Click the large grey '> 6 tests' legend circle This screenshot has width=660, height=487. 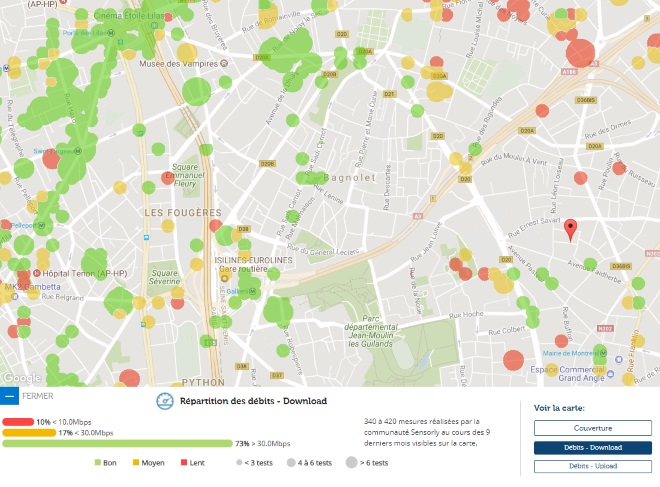pyautogui.click(x=353, y=463)
